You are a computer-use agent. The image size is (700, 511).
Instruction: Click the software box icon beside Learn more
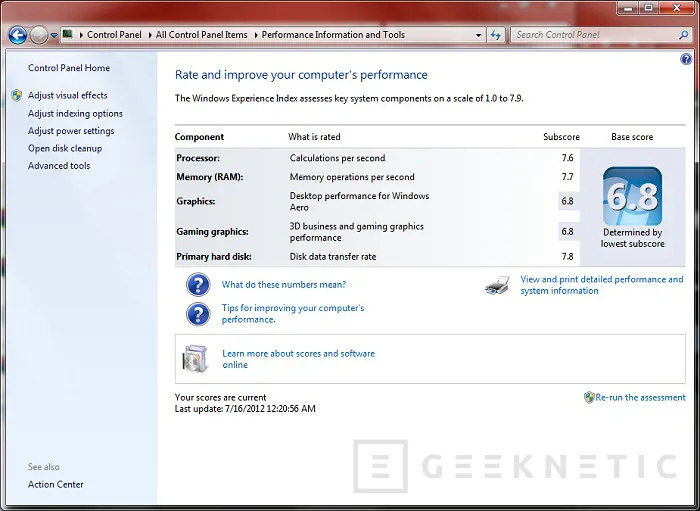(196, 358)
